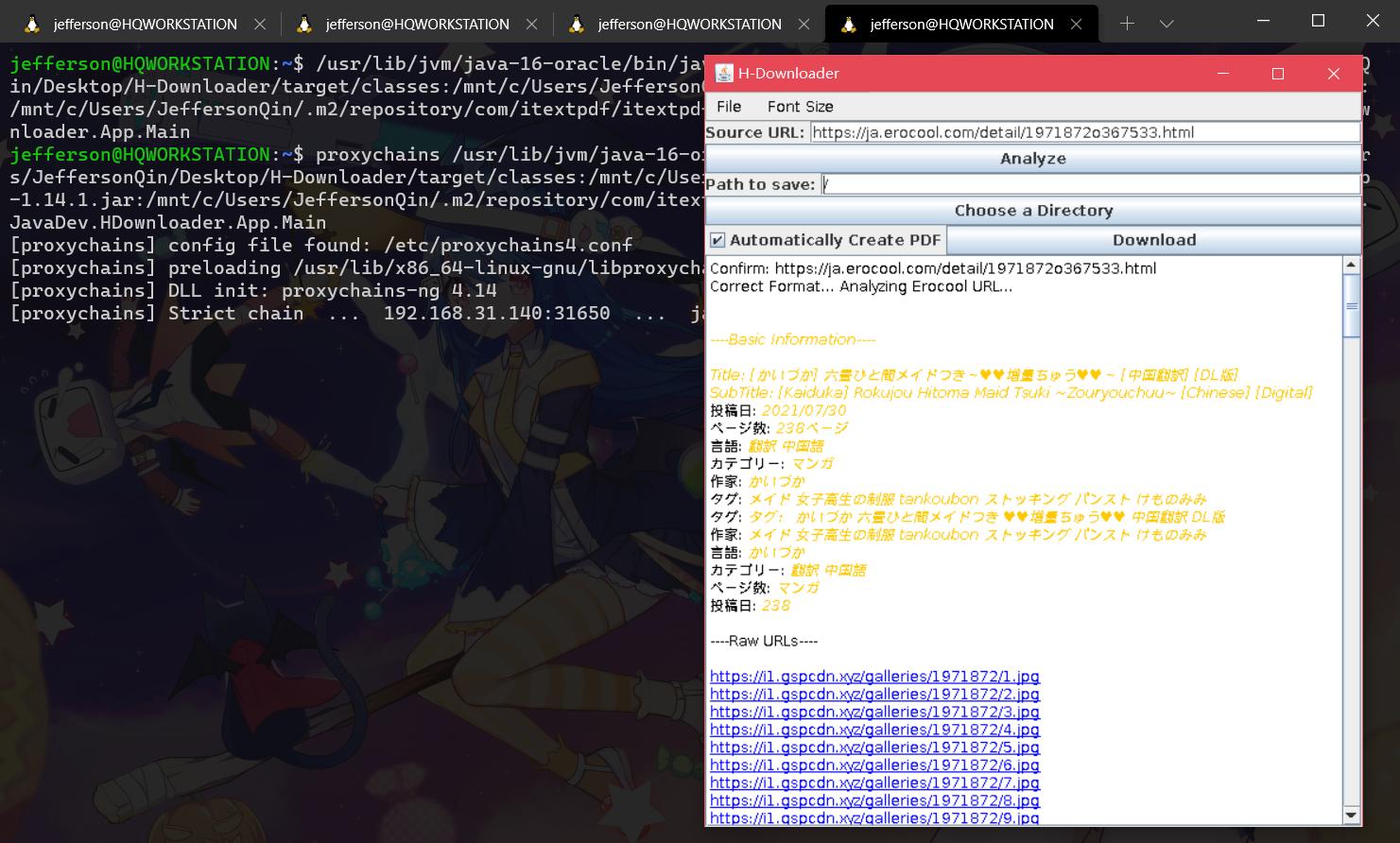This screenshot has width=1400, height=843.
Task: Toggle Automatically Create PDF checkbox
Action: tap(718, 240)
